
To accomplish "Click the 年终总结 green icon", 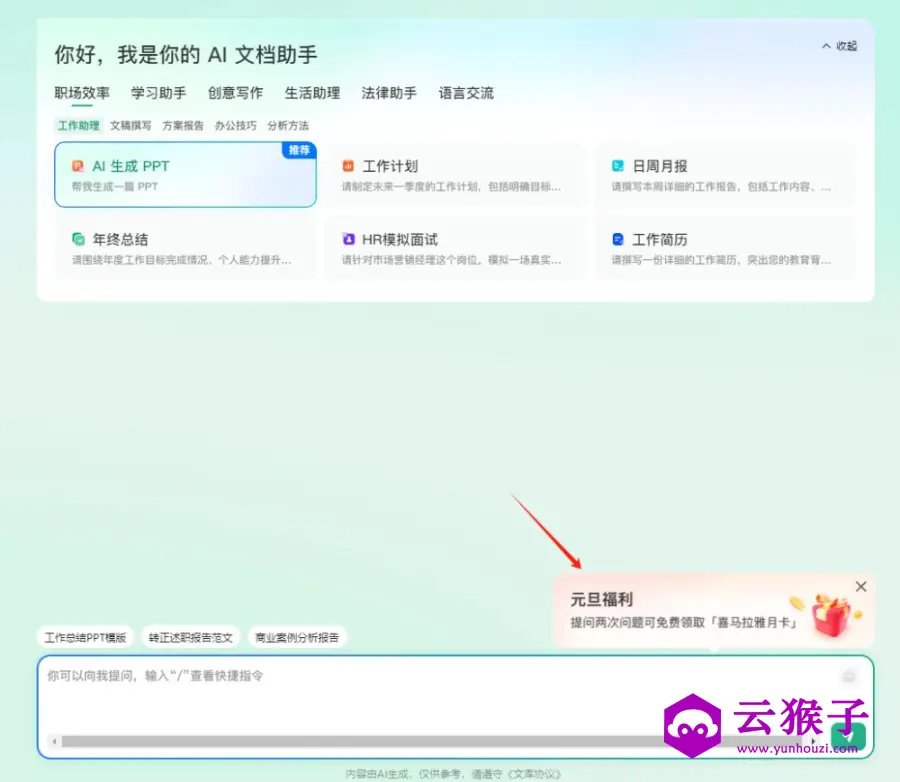I will [x=78, y=239].
